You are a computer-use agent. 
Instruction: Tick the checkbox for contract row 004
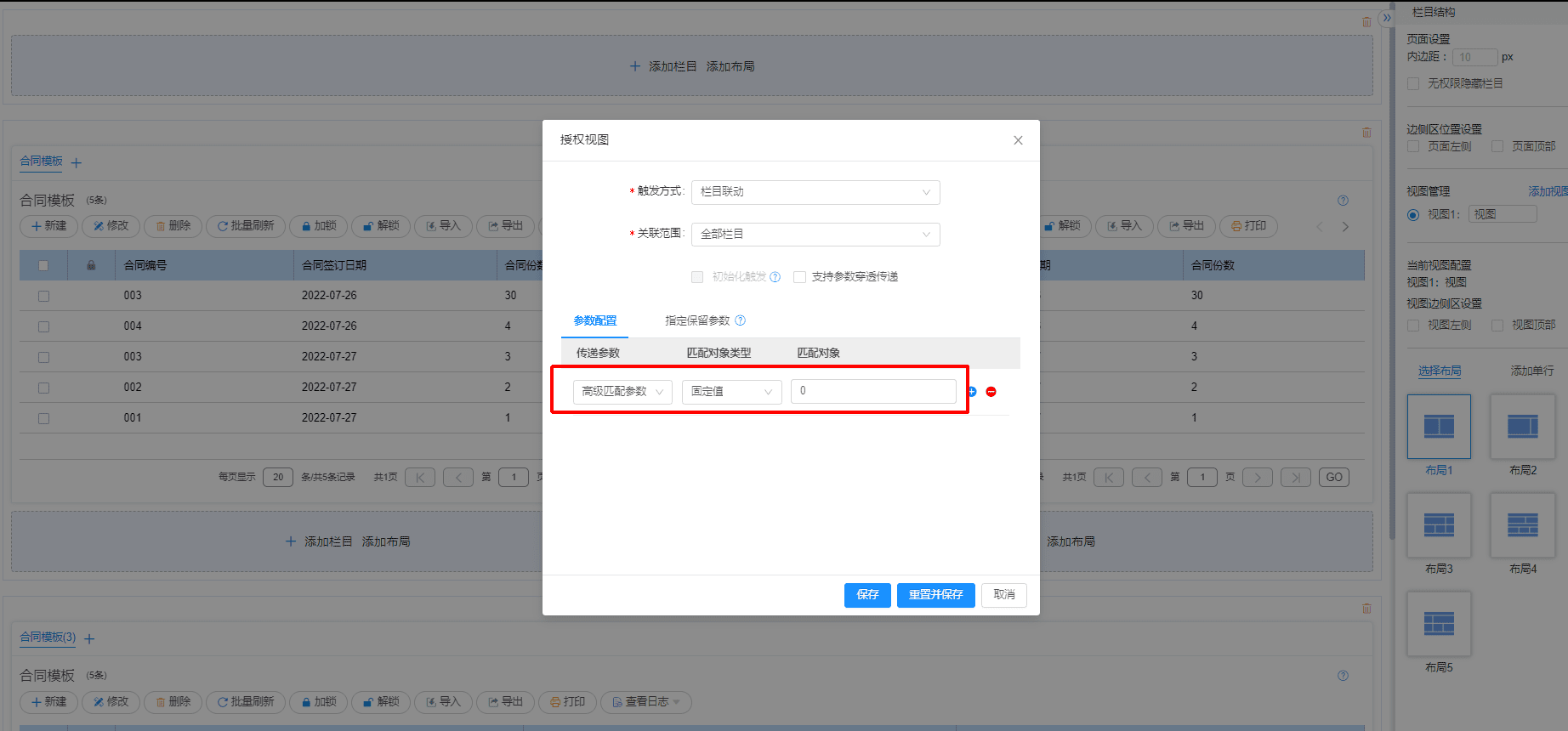pyautogui.click(x=43, y=326)
